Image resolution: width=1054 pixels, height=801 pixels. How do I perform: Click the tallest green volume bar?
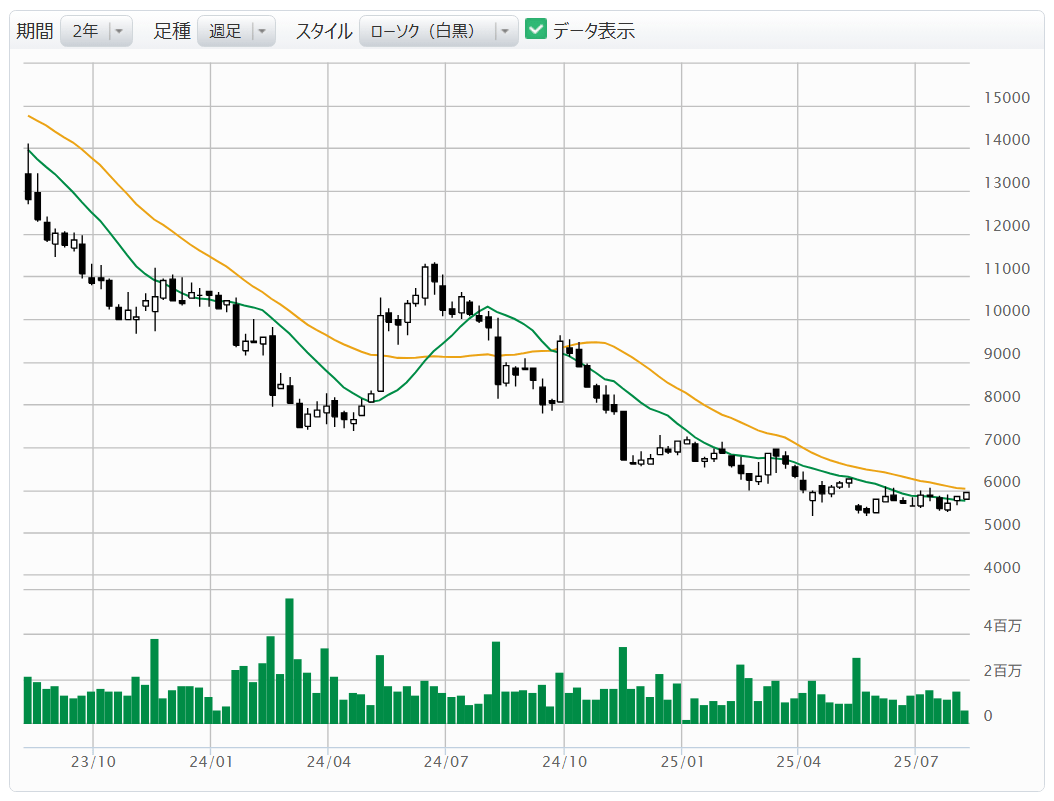point(289,660)
